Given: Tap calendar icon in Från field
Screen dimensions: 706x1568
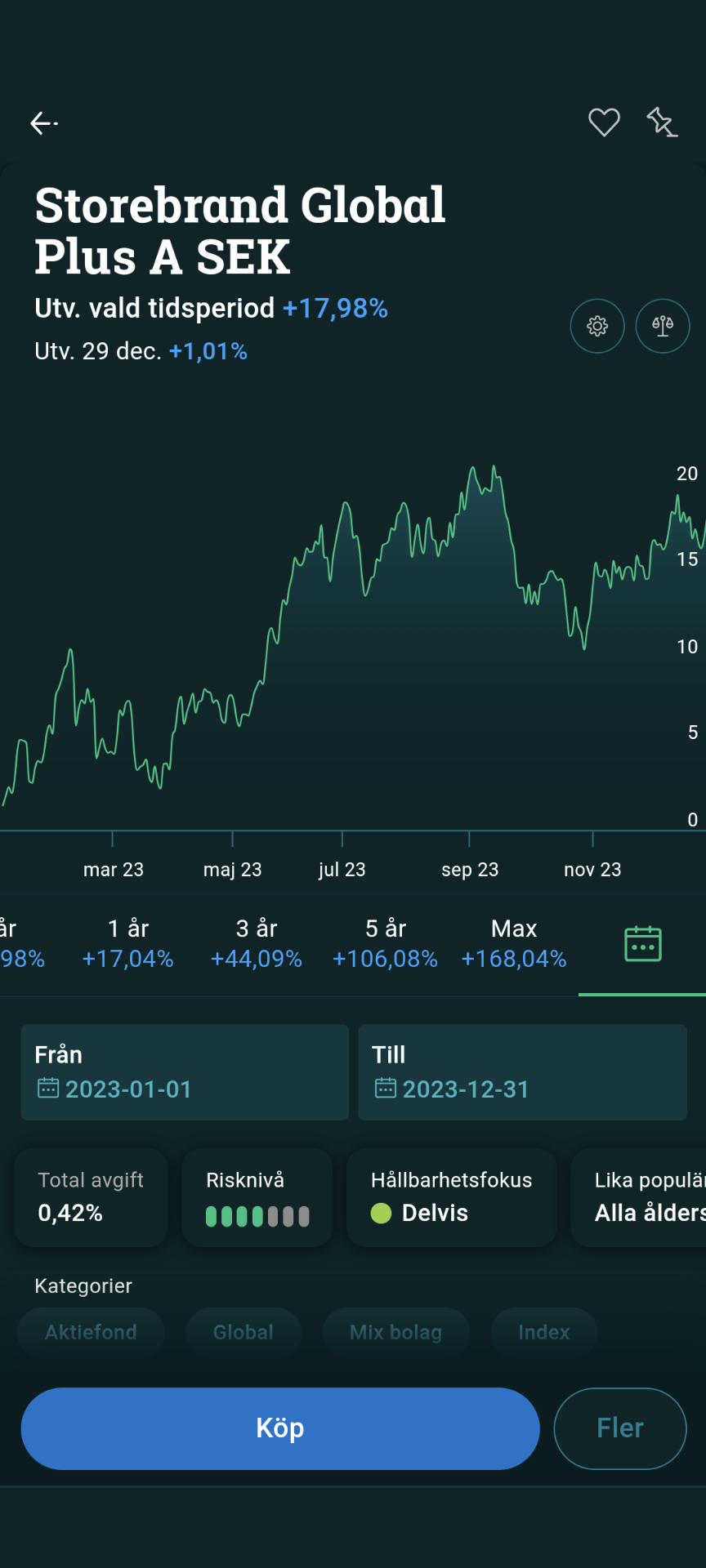Looking at the screenshot, I should 48,1089.
